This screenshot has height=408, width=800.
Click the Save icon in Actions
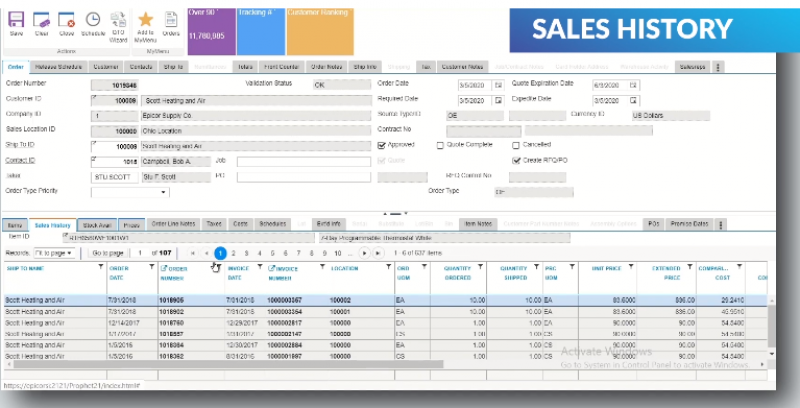pyautogui.click(x=17, y=21)
